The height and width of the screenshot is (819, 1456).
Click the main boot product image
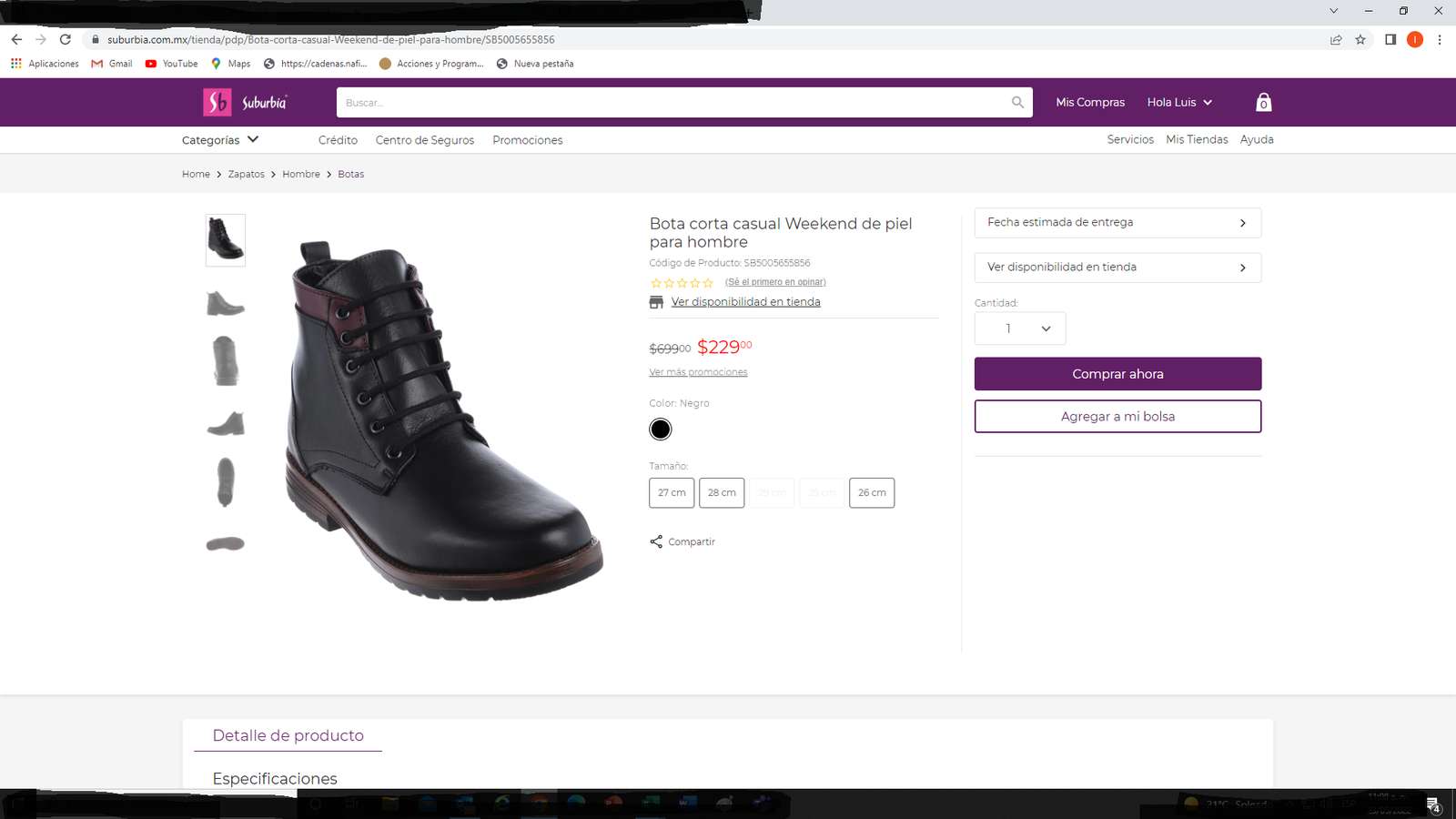444,420
